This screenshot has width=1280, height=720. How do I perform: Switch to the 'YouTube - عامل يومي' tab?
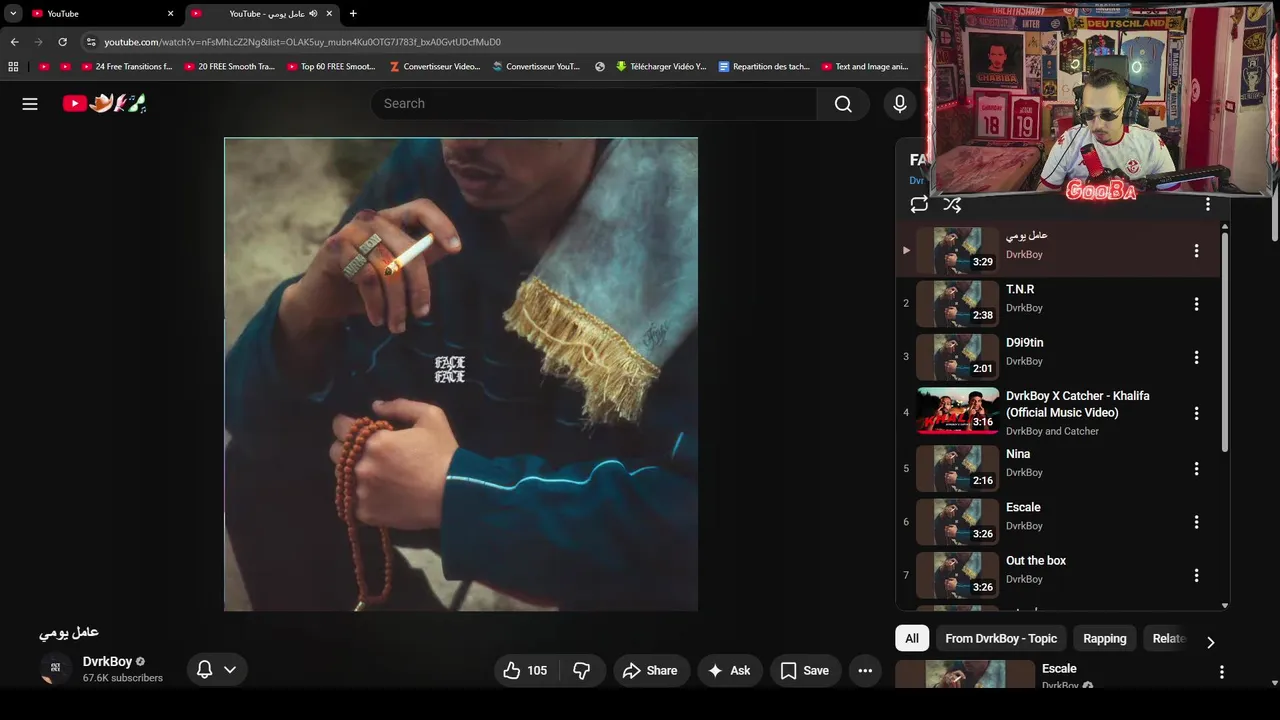(x=262, y=14)
